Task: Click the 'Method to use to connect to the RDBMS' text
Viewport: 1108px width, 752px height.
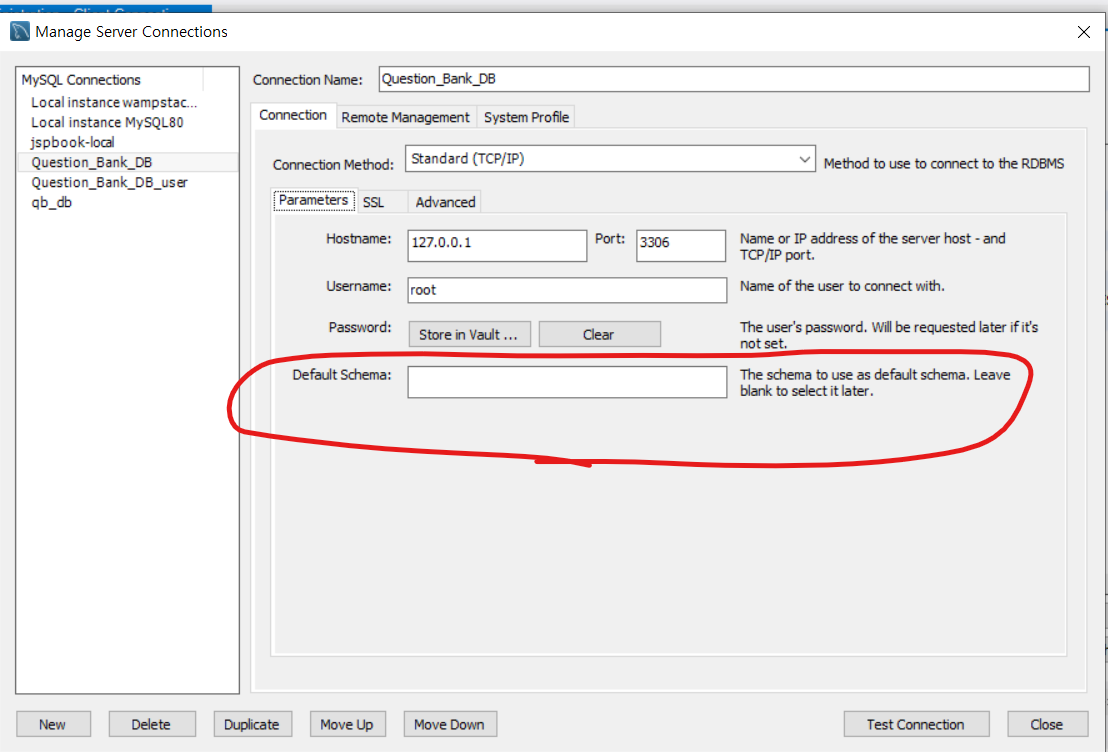Action: click(943, 163)
